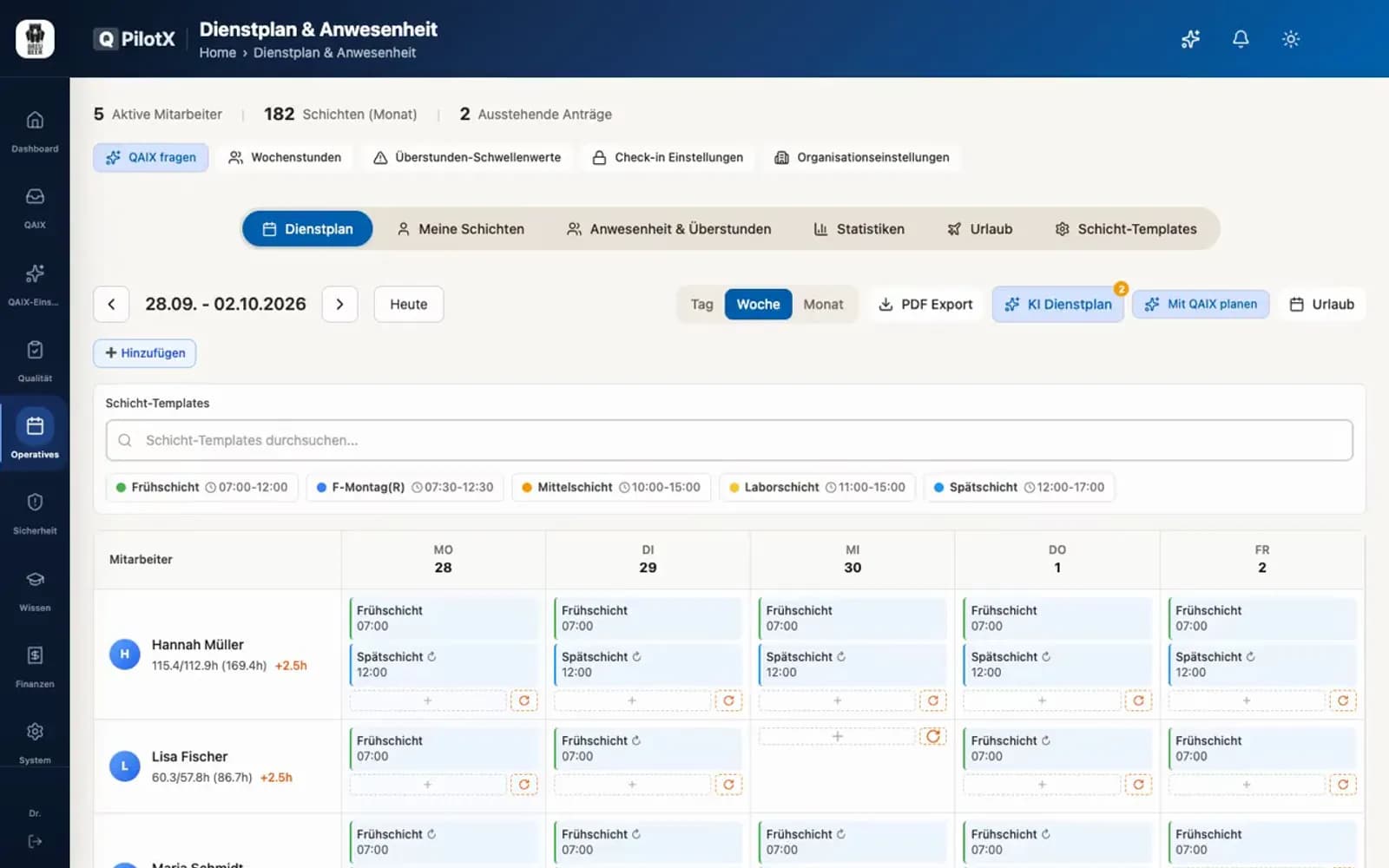Click the QAIX fragen button
Screen dimensions: 1389x868
click(x=151, y=157)
